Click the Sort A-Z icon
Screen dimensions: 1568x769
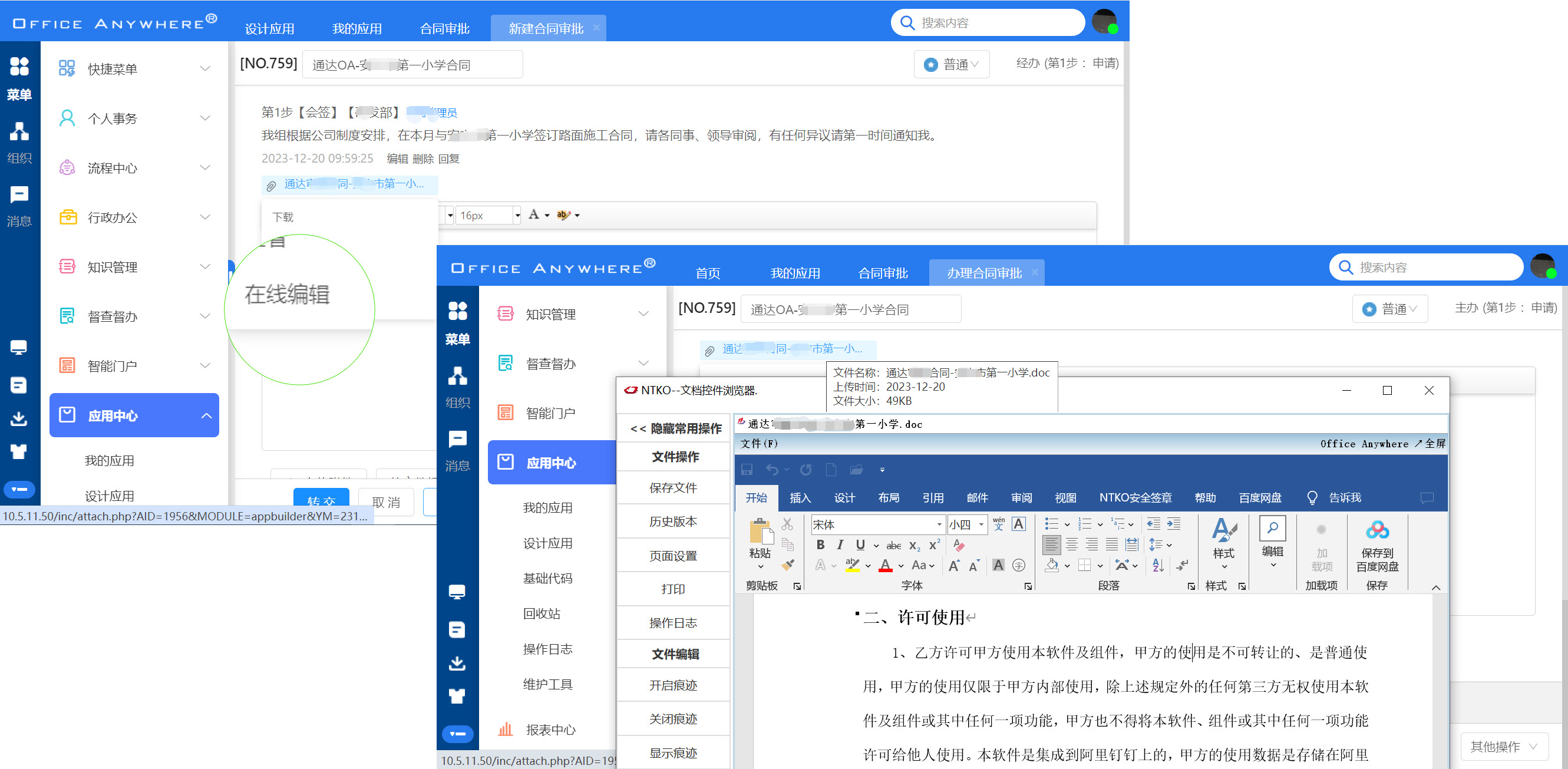point(1158,566)
